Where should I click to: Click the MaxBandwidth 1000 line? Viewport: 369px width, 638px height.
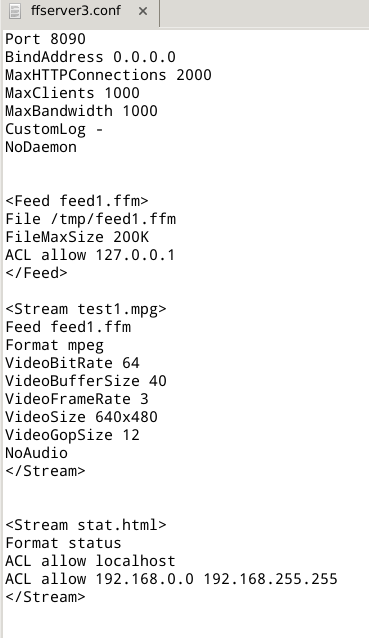[81, 111]
